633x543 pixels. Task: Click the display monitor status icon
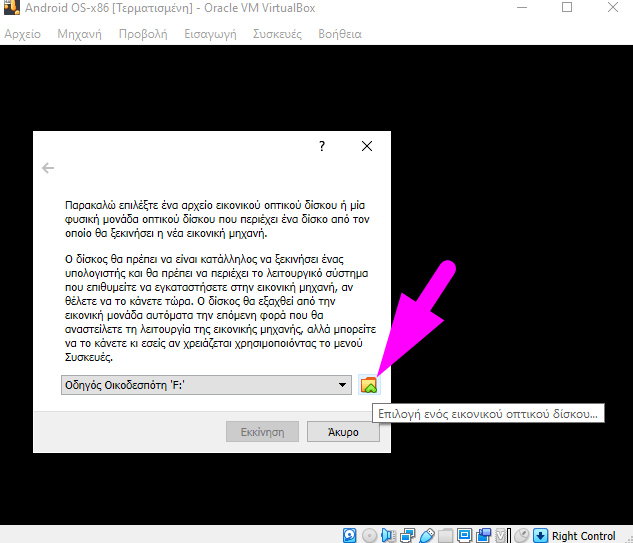(465, 536)
